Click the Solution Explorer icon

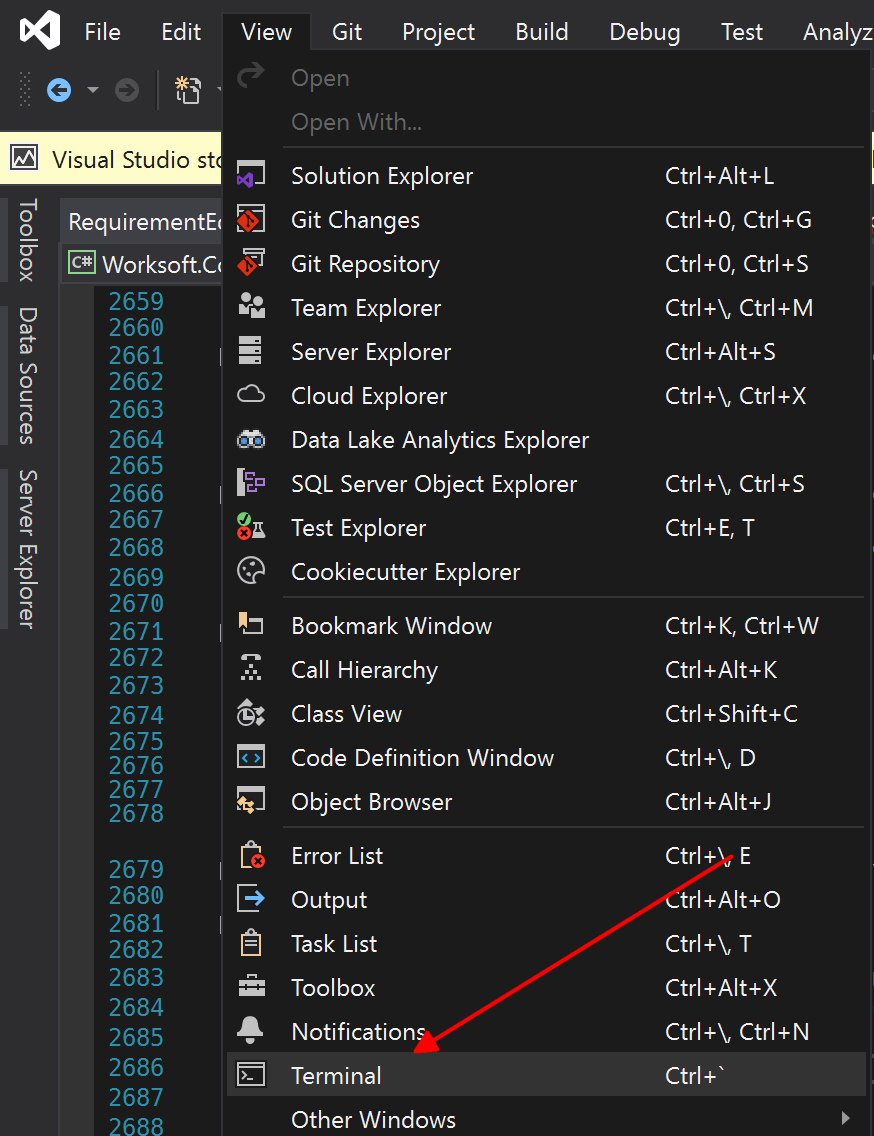[x=251, y=175]
